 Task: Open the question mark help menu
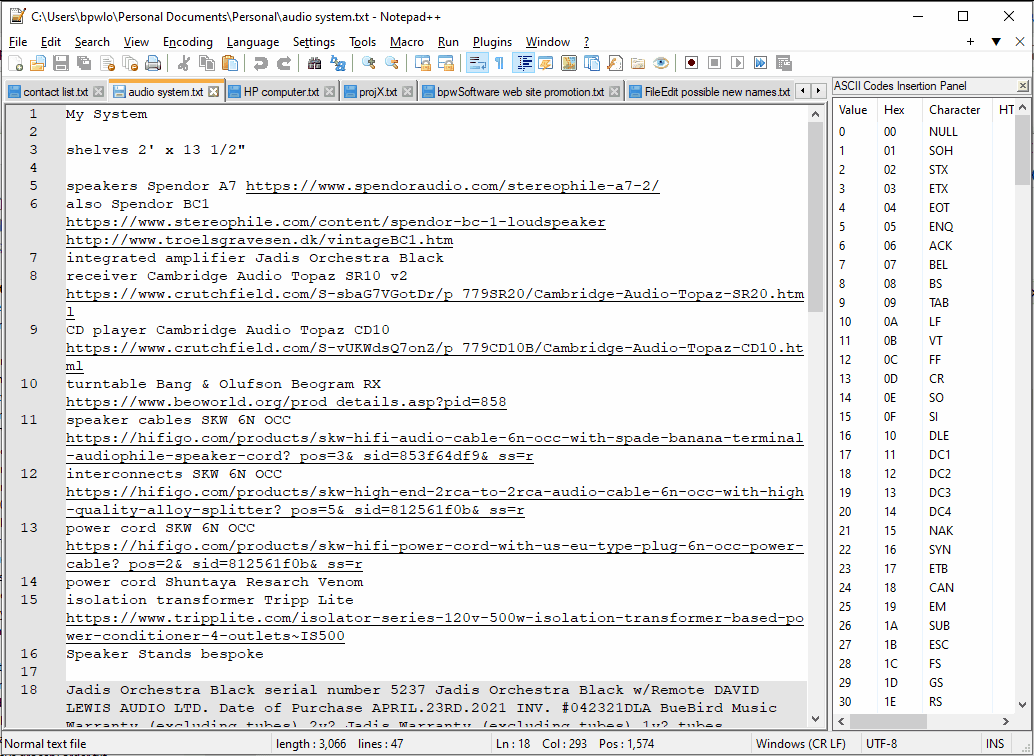[x=586, y=42]
